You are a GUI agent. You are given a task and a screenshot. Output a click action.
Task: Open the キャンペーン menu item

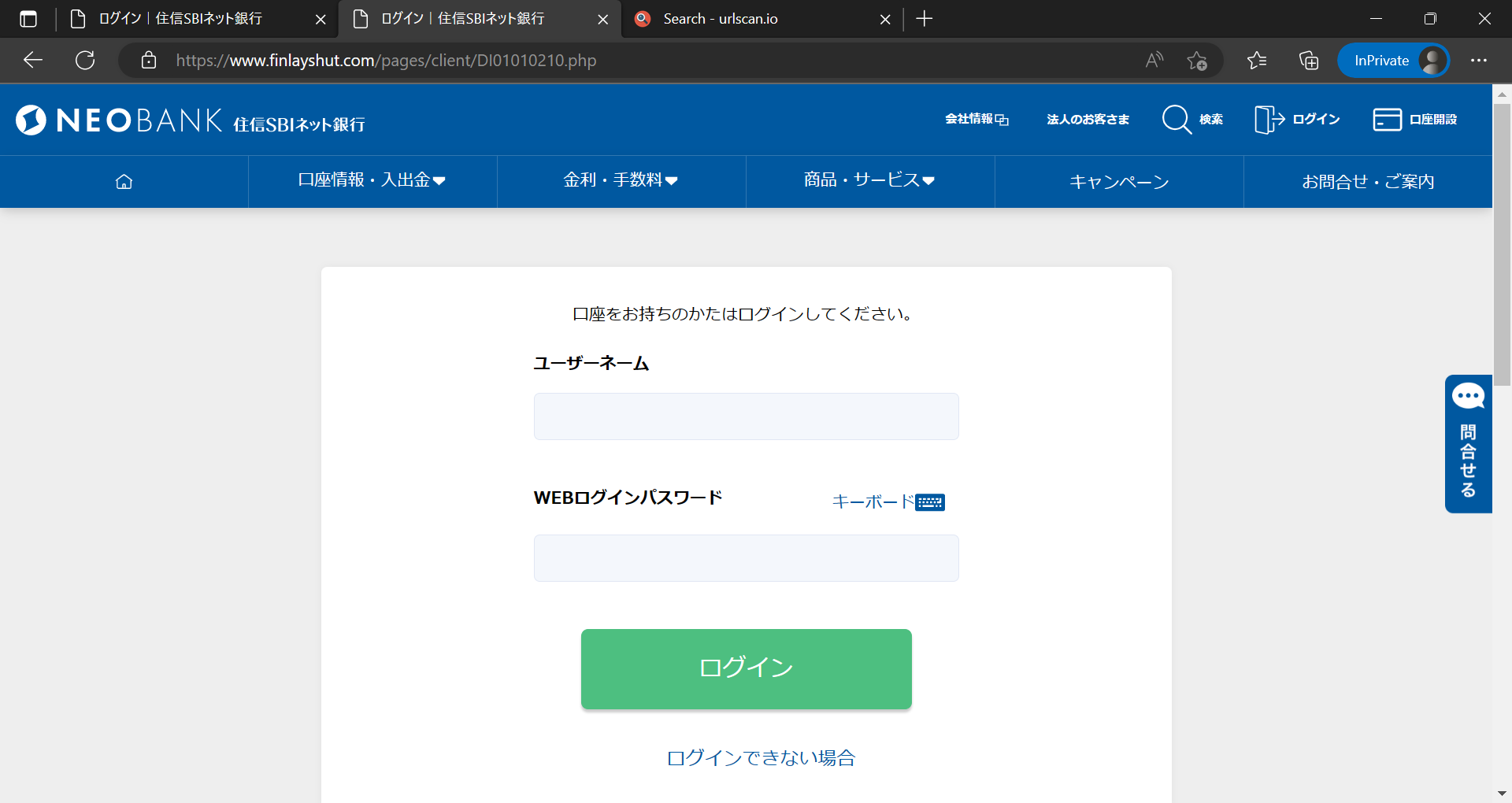1118,181
